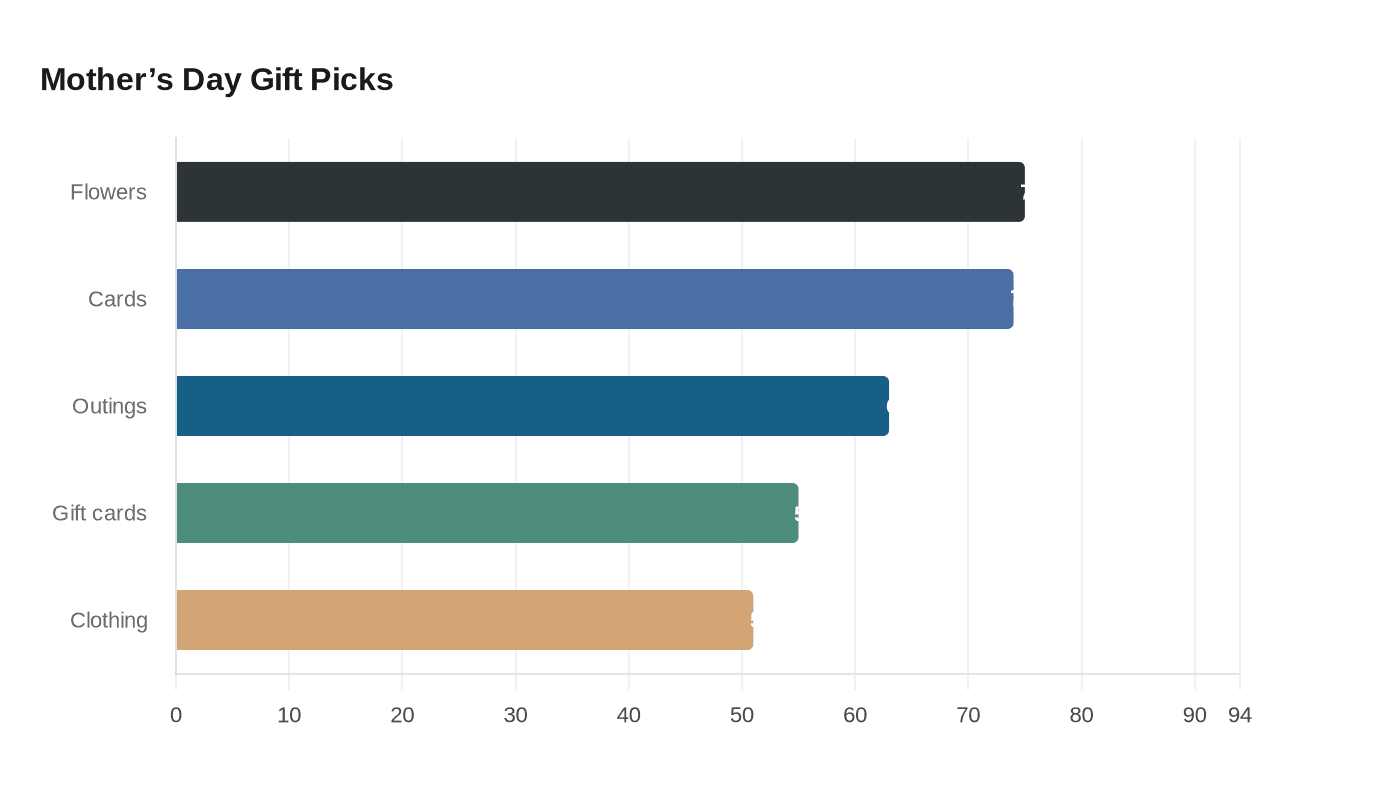
Task: Click the 90 tick label
Action: (x=1195, y=715)
